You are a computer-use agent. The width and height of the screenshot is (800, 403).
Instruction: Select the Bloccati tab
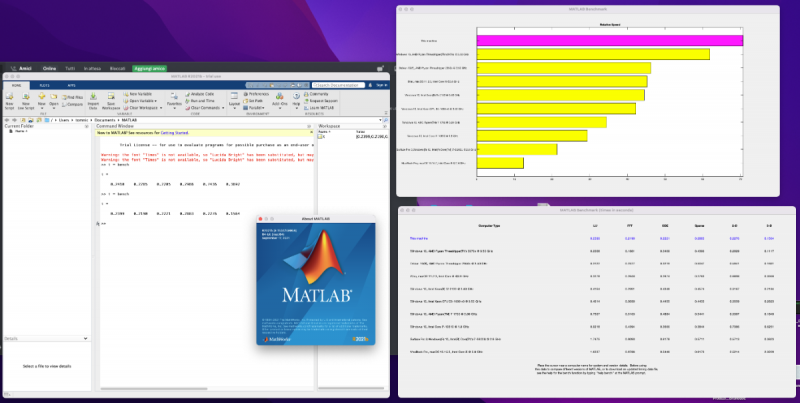pos(117,68)
